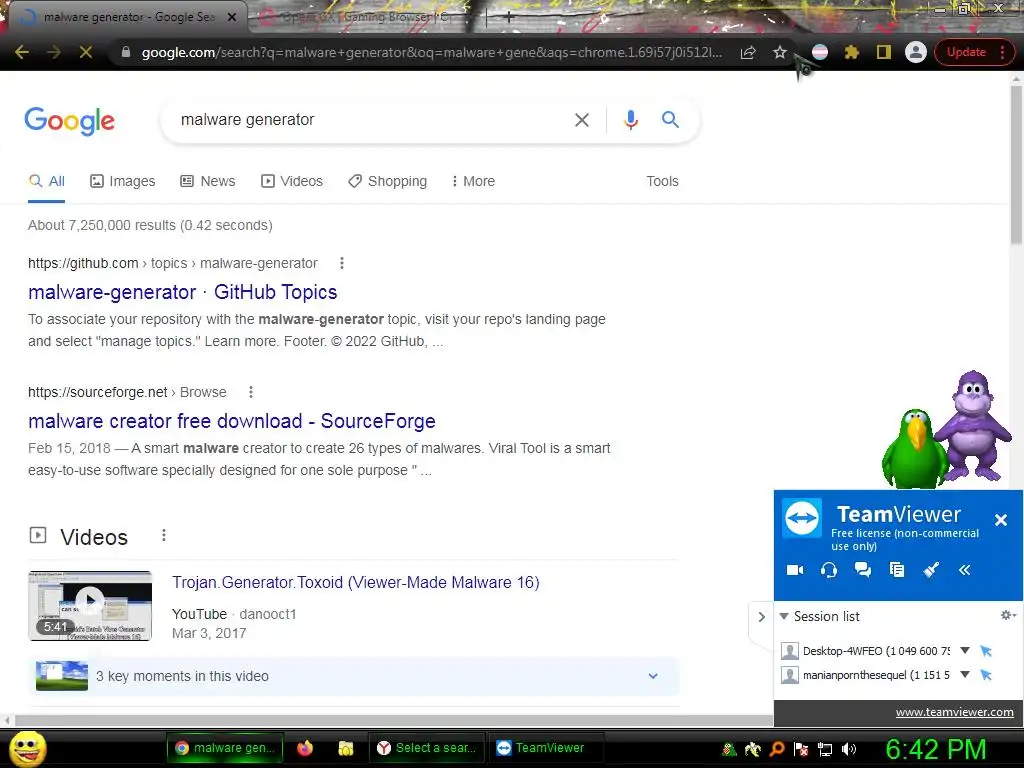Screen dimensions: 1024x768
Task: Click the striped round extension icon
Action: click(x=820, y=52)
